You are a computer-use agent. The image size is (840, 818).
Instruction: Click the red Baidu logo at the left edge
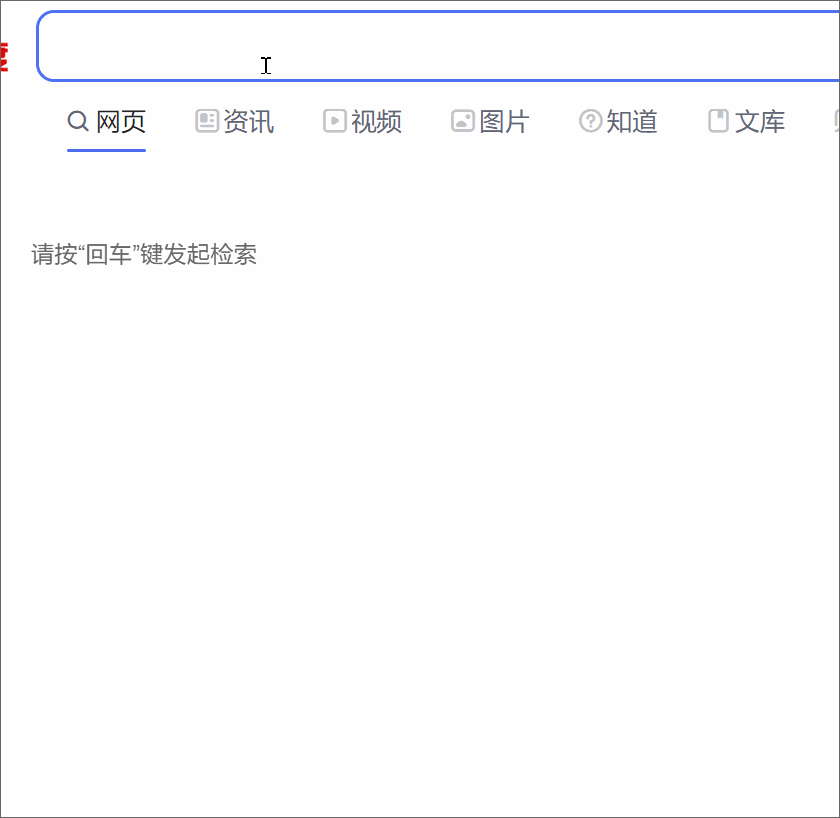pyautogui.click(x=4, y=55)
